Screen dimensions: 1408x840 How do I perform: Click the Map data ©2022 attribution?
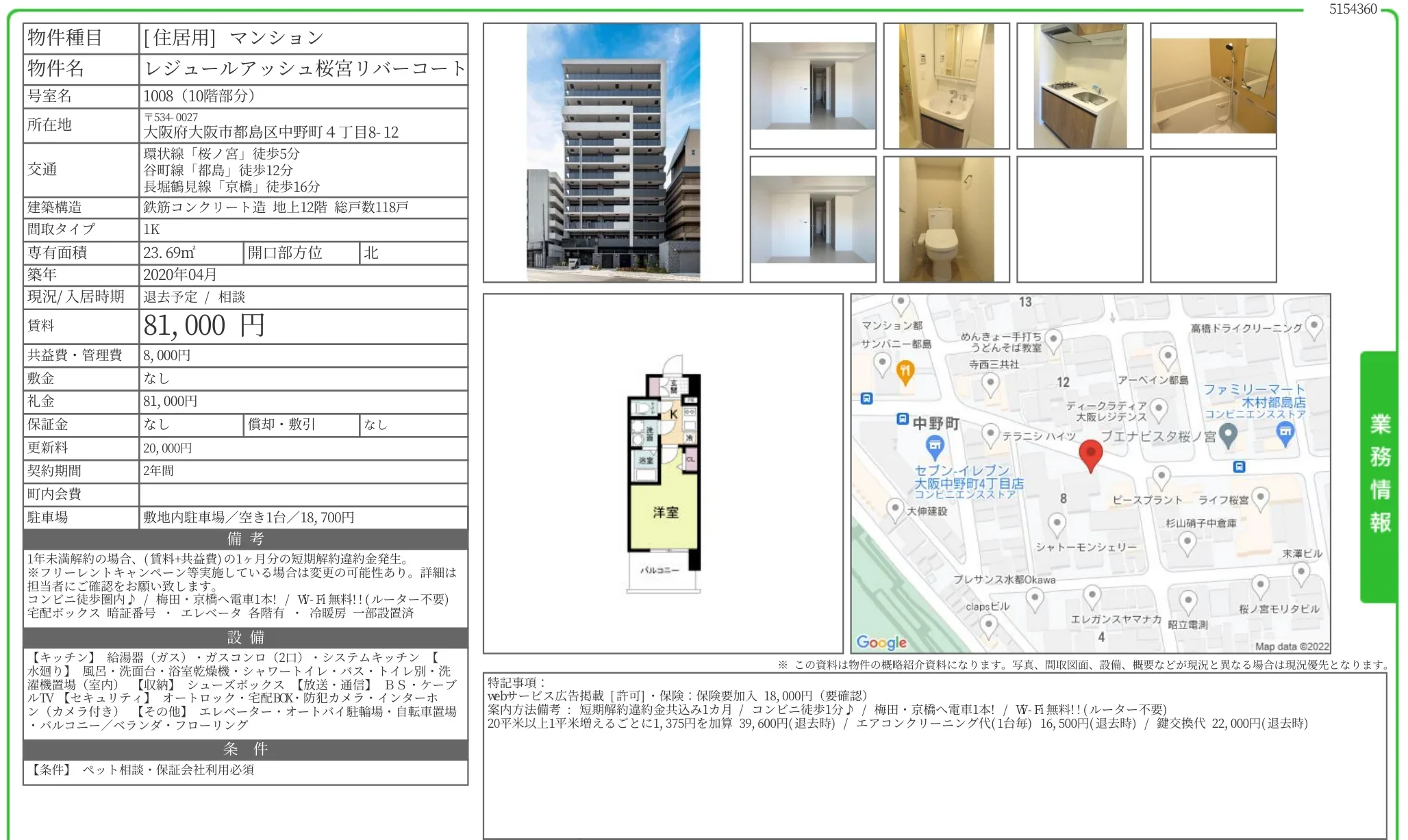(x=1292, y=646)
